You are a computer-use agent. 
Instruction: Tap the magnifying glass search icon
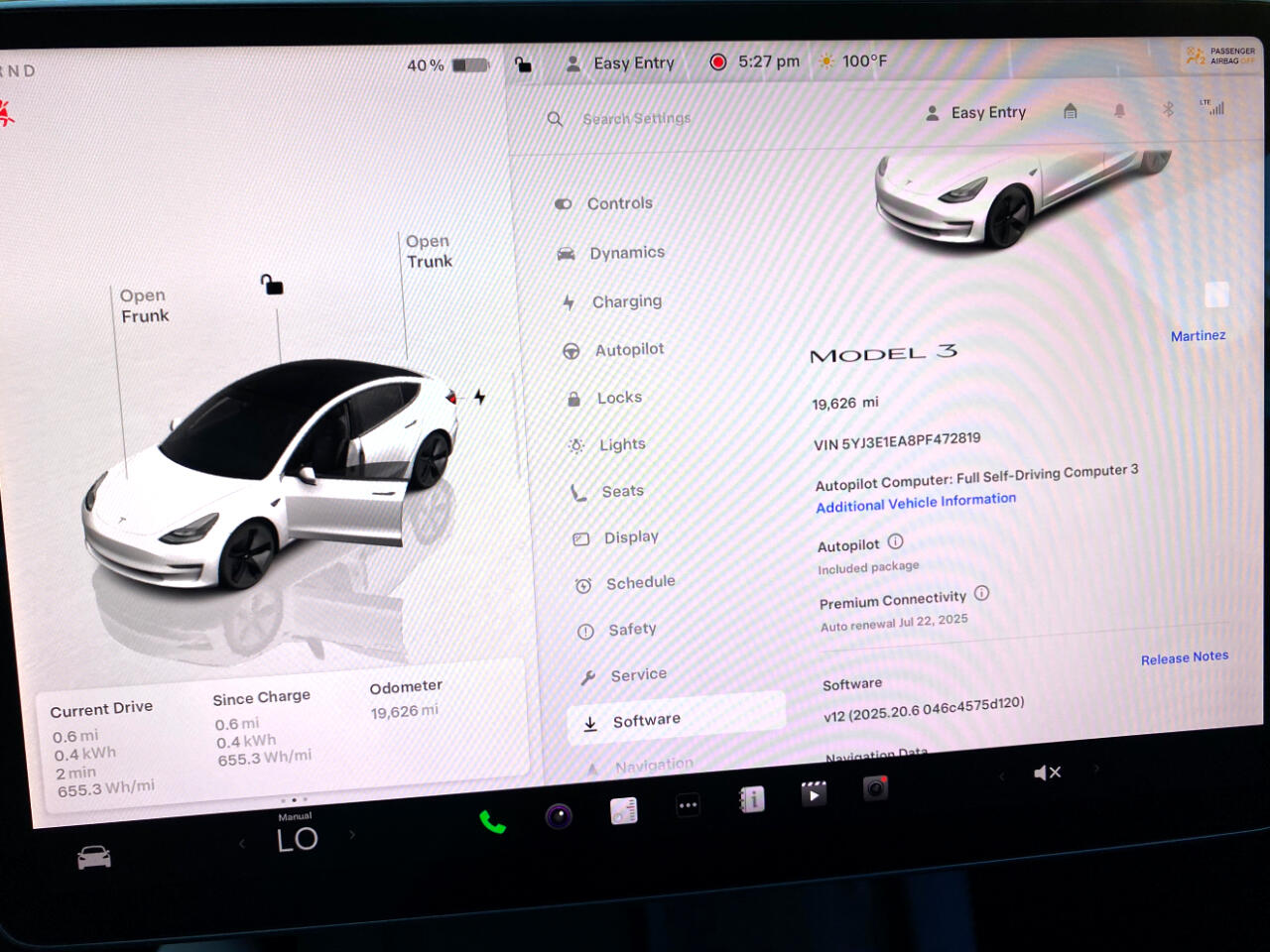pos(556,119)
